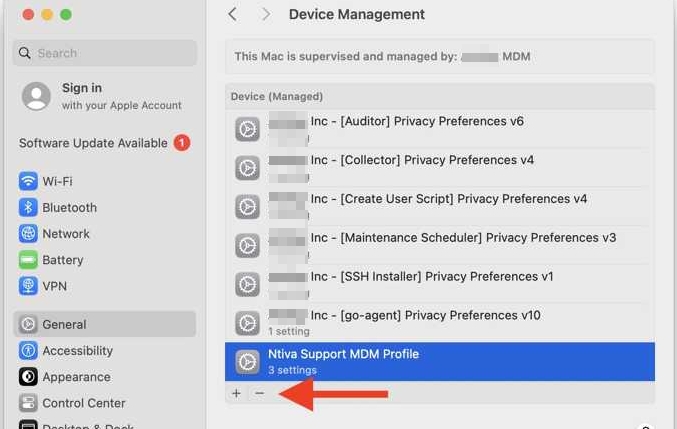Viewport: 677px width, 429px height.
Task: Open Sign in with your Apple Account
Action: [x=104, y=96]
